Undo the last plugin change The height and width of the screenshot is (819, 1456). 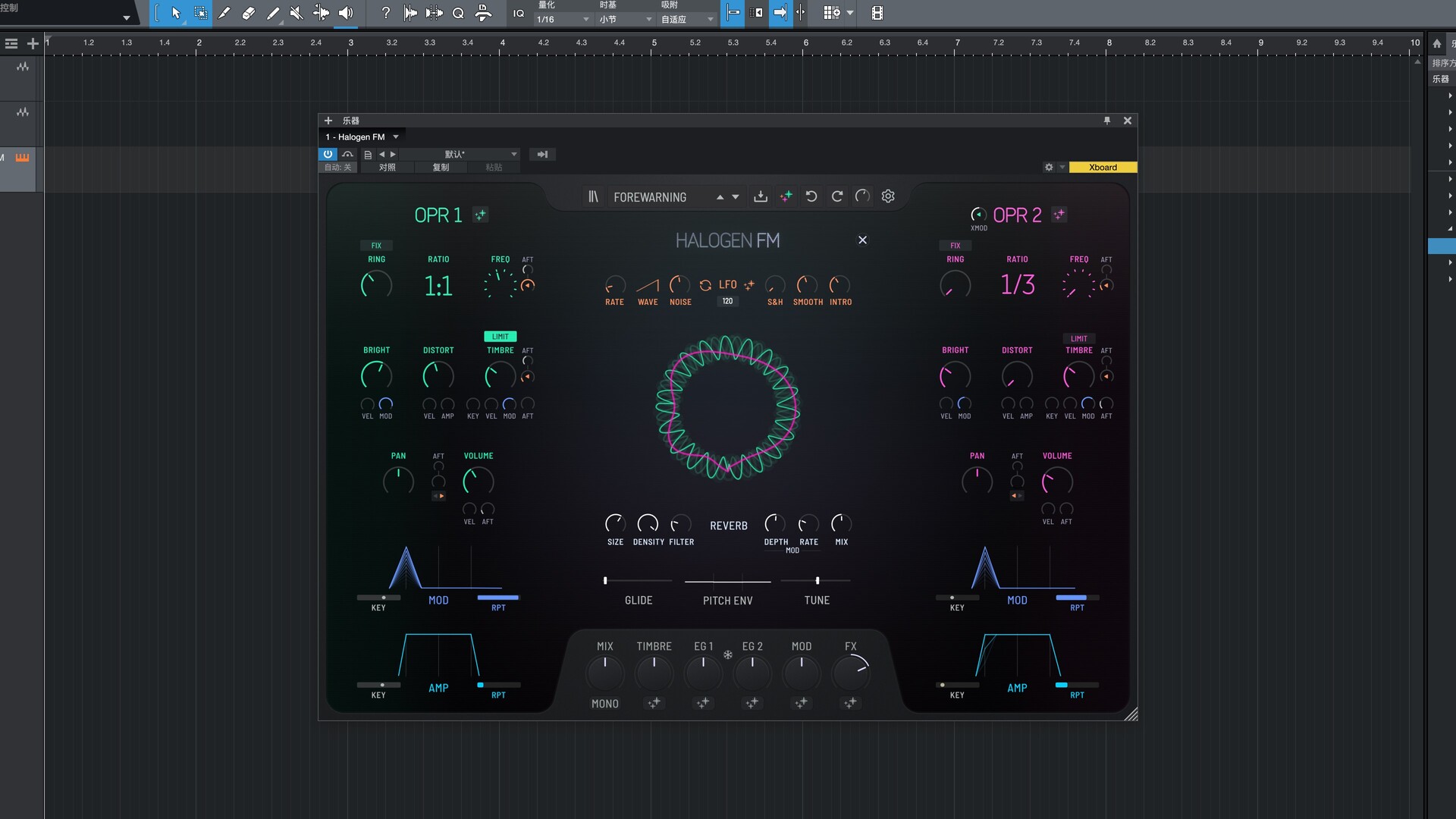click(x=811, y=196)
